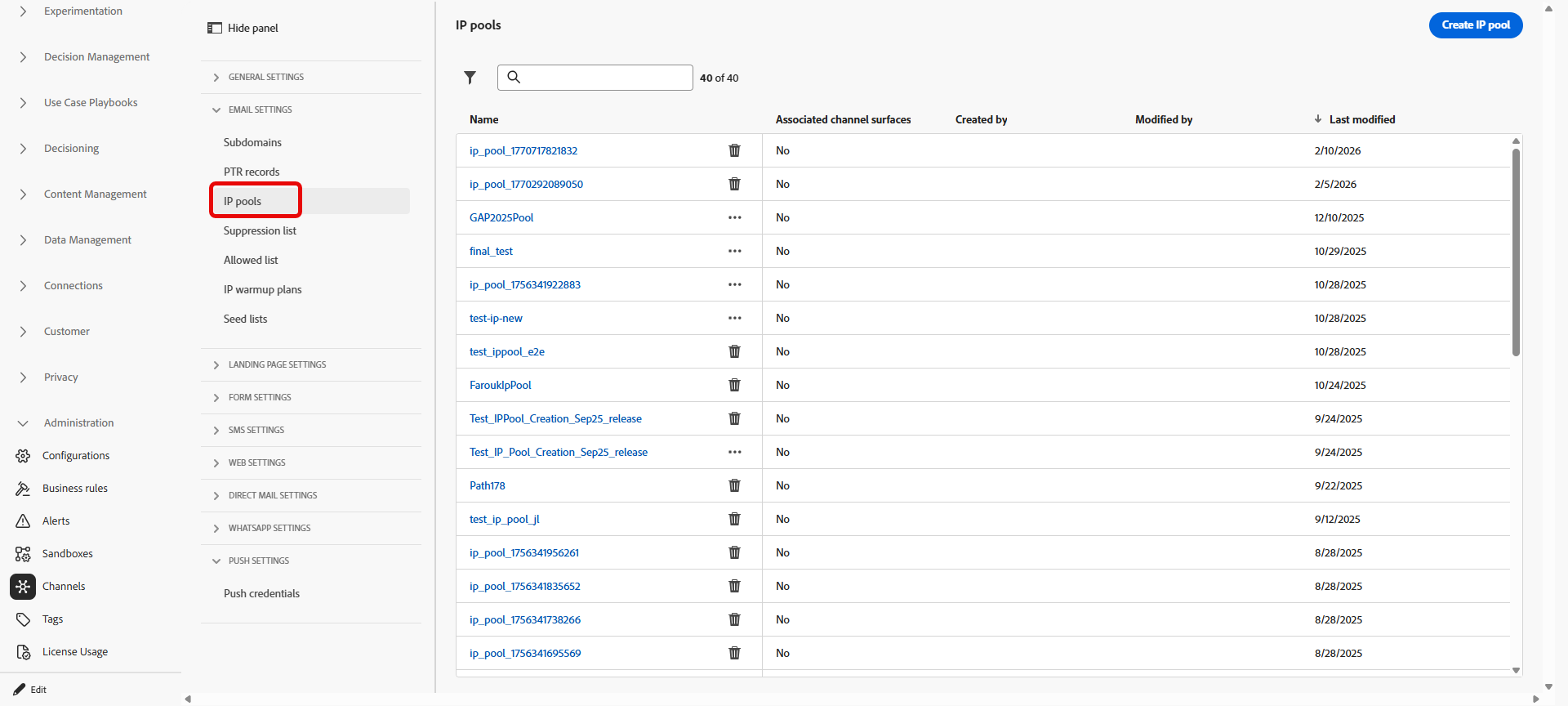1568x706 pixels.
Task: Click the filter funnel icon
Action: pos(470,78)
